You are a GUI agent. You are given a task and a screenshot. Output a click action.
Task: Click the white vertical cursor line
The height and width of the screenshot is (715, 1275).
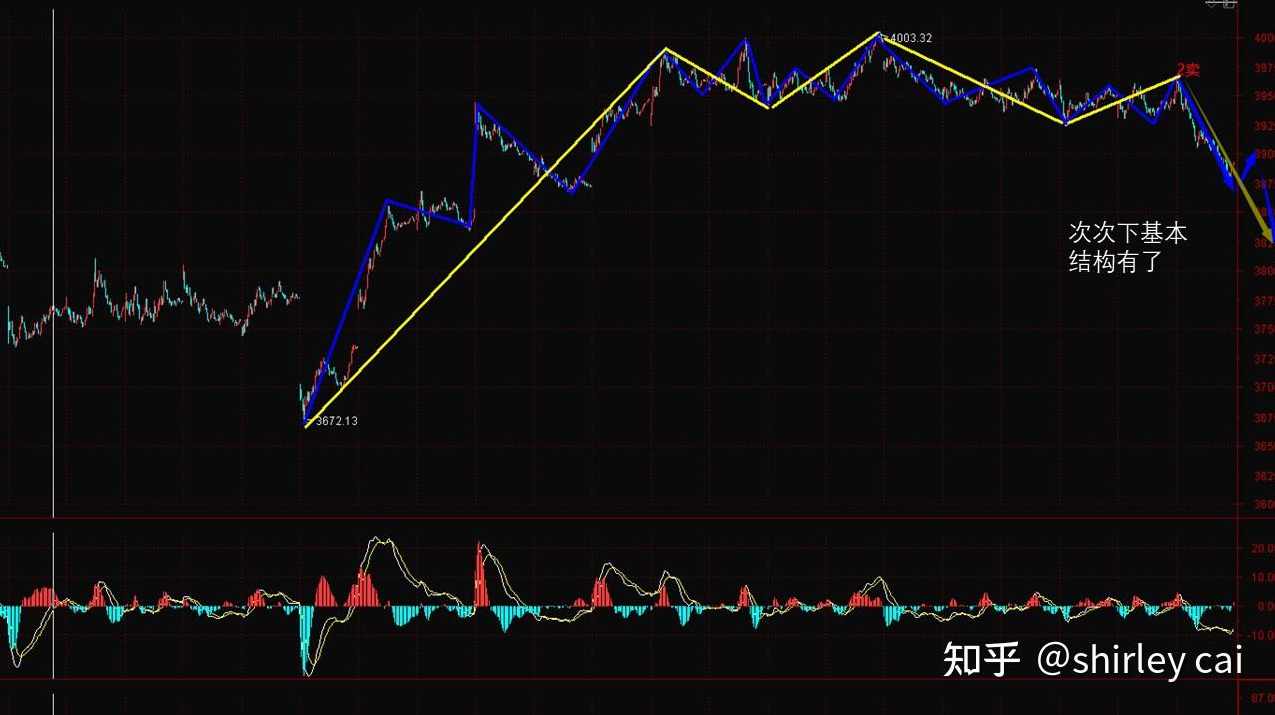tap(53, 300)
